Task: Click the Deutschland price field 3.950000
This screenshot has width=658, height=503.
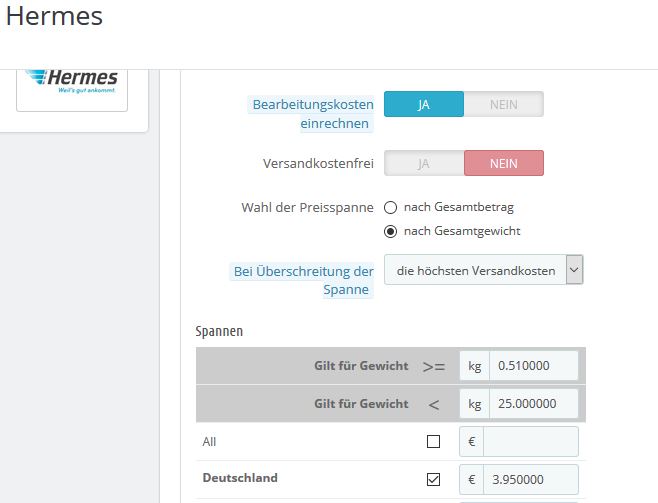Action: click(530, 479)
